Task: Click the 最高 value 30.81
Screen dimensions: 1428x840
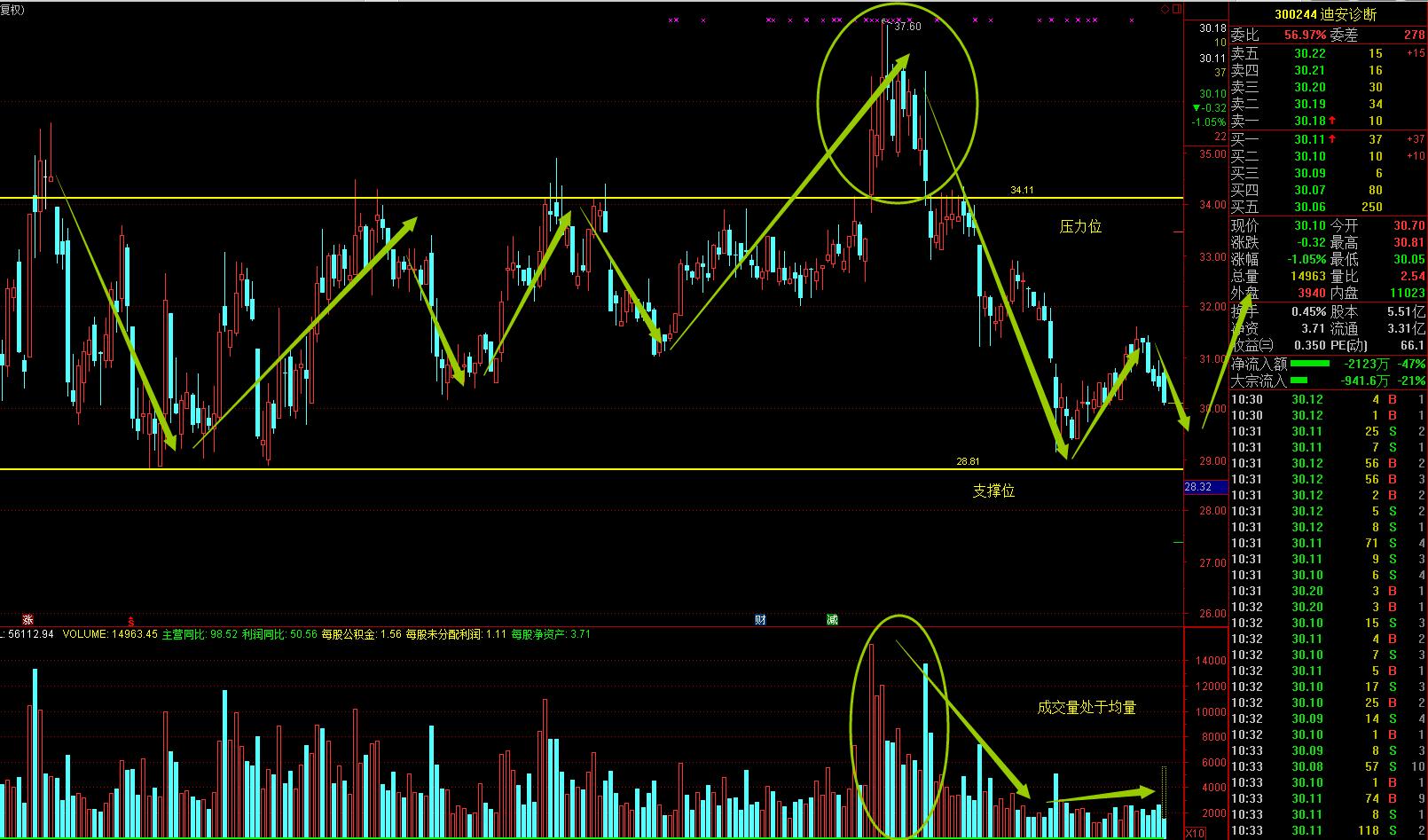Action: (1409, 242)
